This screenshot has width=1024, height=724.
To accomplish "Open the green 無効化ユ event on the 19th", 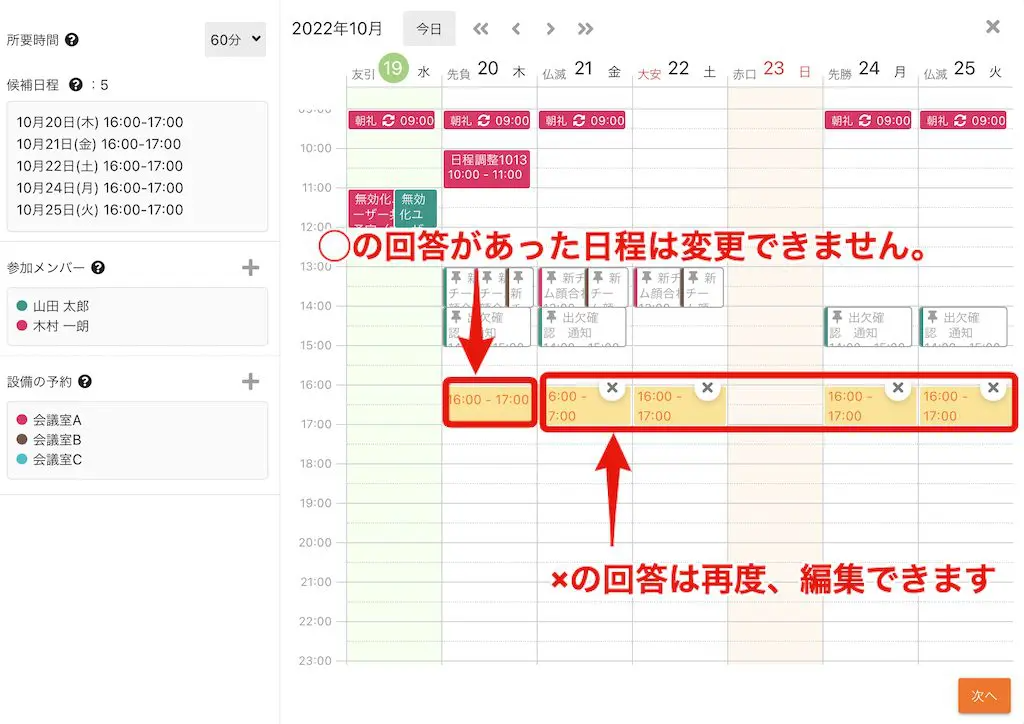I will tap(415, 208).
